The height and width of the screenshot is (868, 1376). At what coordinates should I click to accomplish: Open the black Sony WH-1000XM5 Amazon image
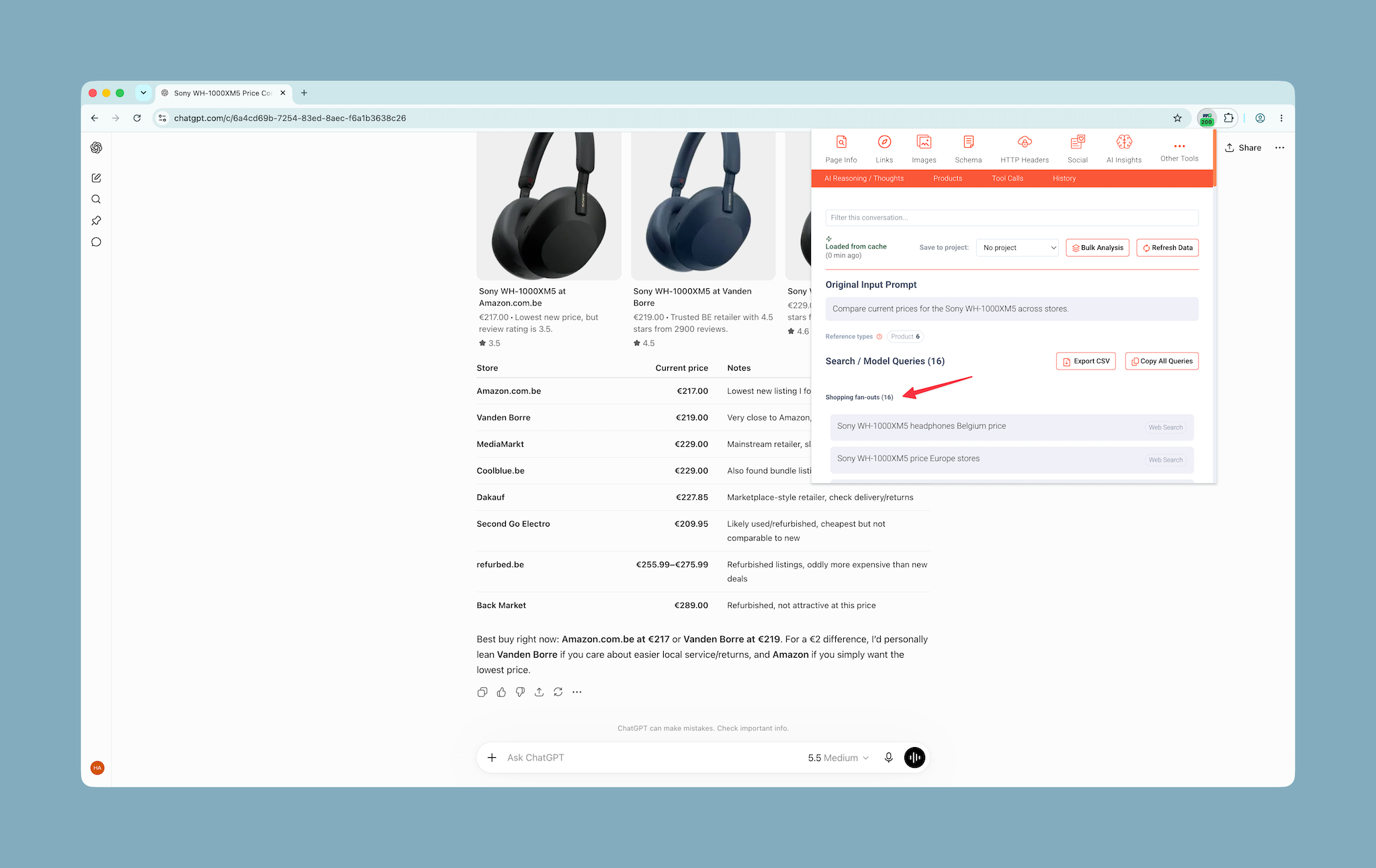click(x=549, y=206)
